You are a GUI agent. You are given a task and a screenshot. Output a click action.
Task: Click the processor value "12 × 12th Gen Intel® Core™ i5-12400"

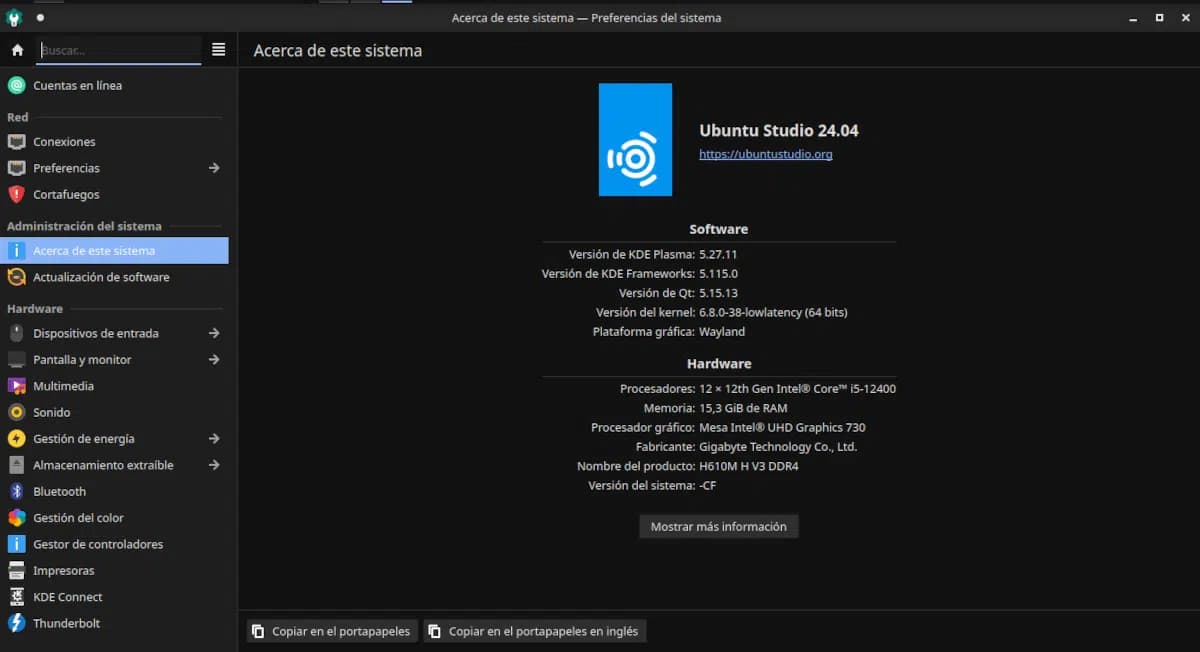pos(797,389)
